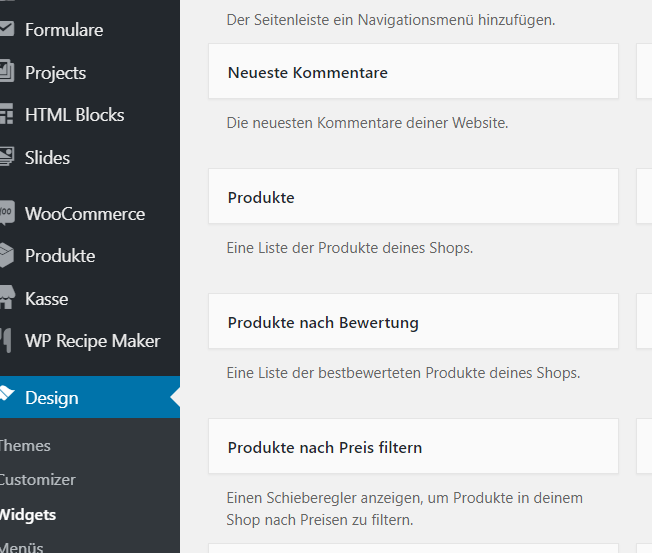The image size is (652, 553).
Task: Select the Widgets submenu entry
Action: tap(28, 515)
